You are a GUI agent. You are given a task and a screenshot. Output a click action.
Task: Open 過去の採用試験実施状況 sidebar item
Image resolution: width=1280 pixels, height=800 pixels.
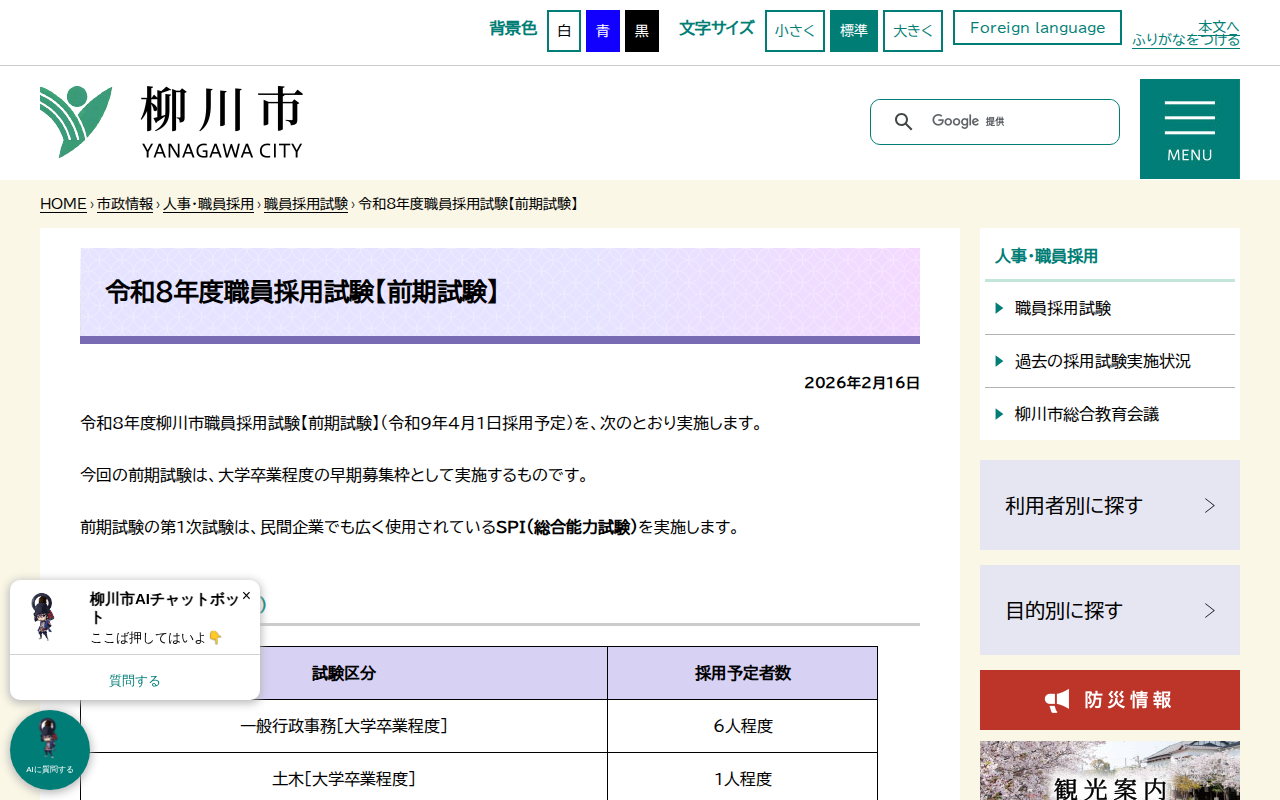pos(1110,361)
